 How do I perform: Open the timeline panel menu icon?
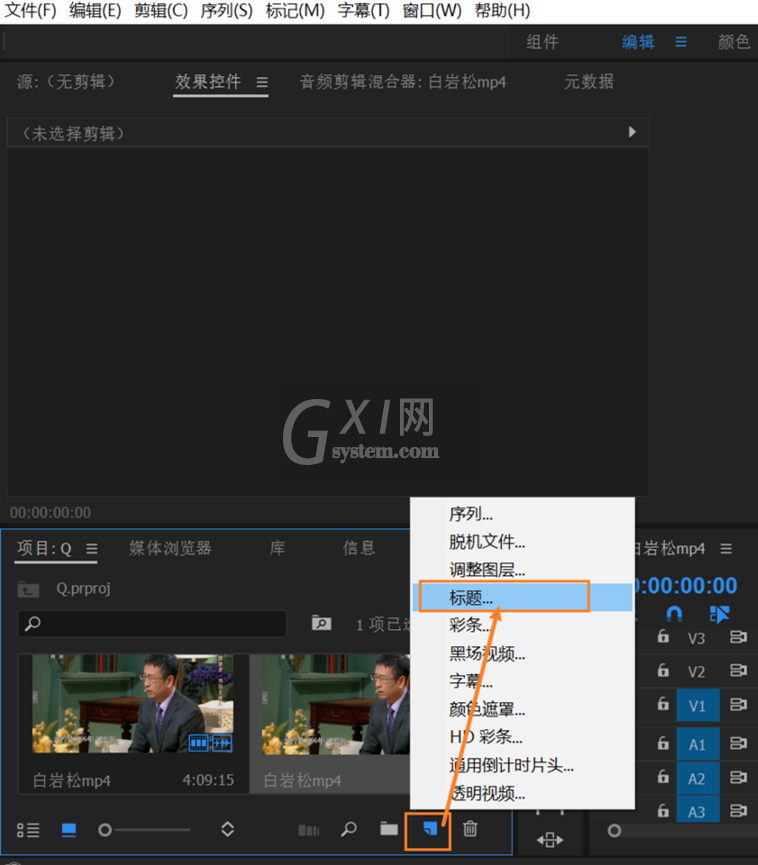(726, 548)
